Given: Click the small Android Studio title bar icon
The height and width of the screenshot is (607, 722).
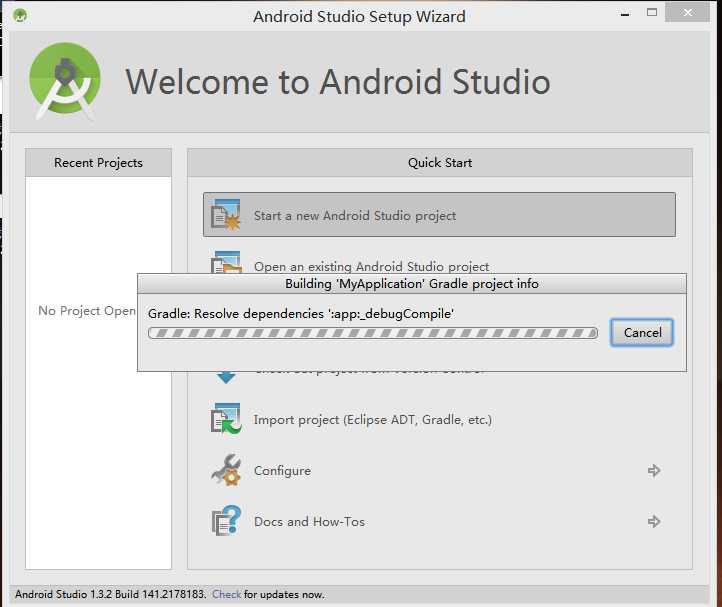Looking at the screenshot, I should point(20,16).
